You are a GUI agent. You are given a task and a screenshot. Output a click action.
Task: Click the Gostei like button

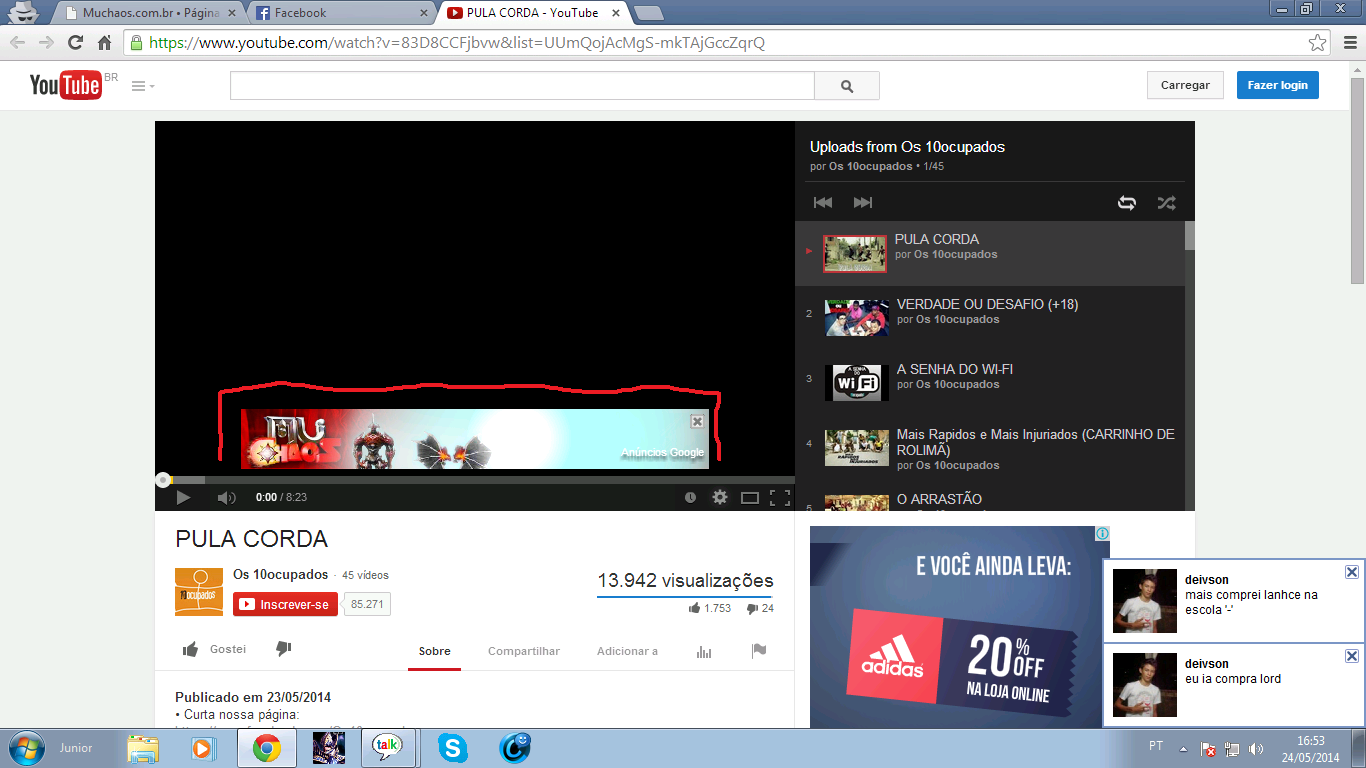[x=214, y=650]
